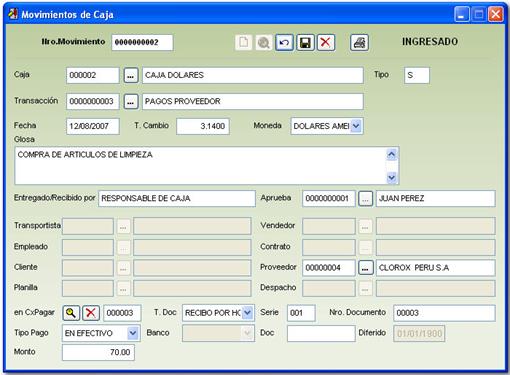Click the PAGOS PROVEEDOR description field
This screenshot has height=375, width=510.
(x=253, y=101)
